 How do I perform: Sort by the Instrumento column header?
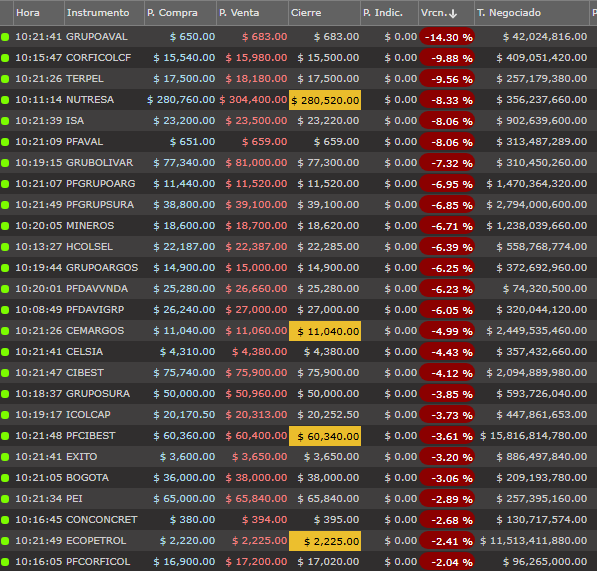tap(104, 13)
